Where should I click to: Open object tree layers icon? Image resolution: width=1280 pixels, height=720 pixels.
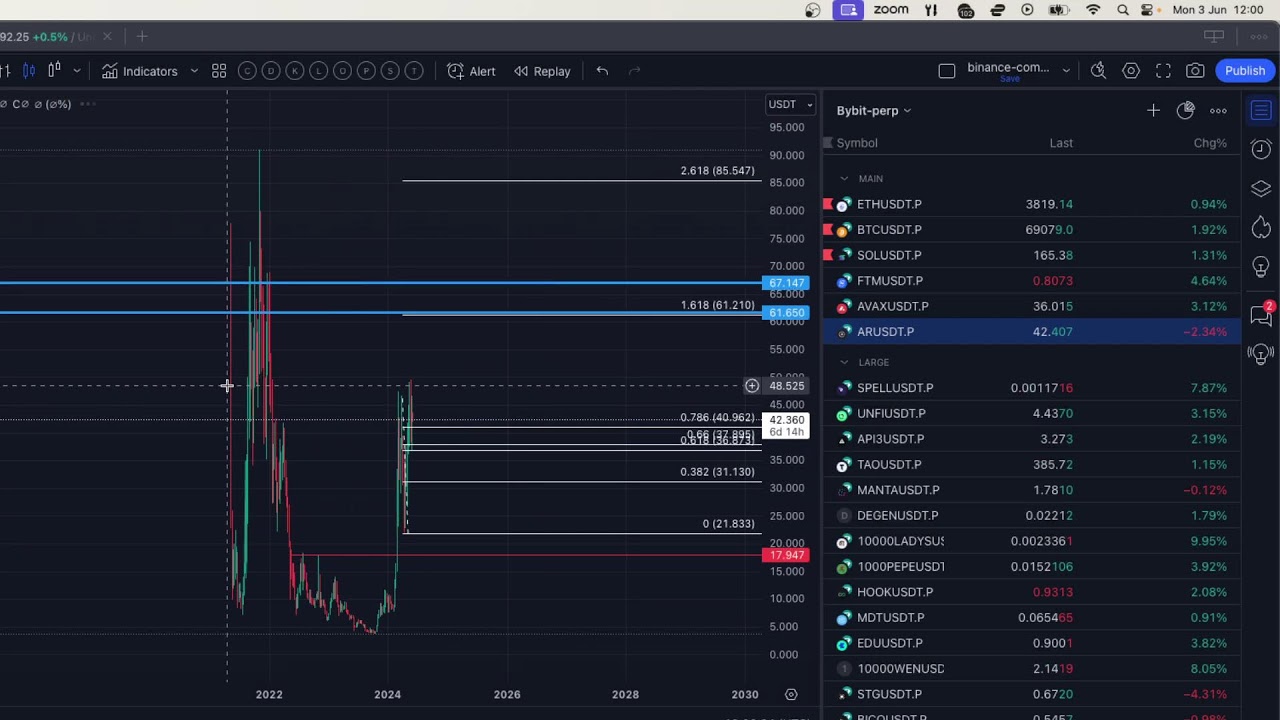[x=1261, y=189]
